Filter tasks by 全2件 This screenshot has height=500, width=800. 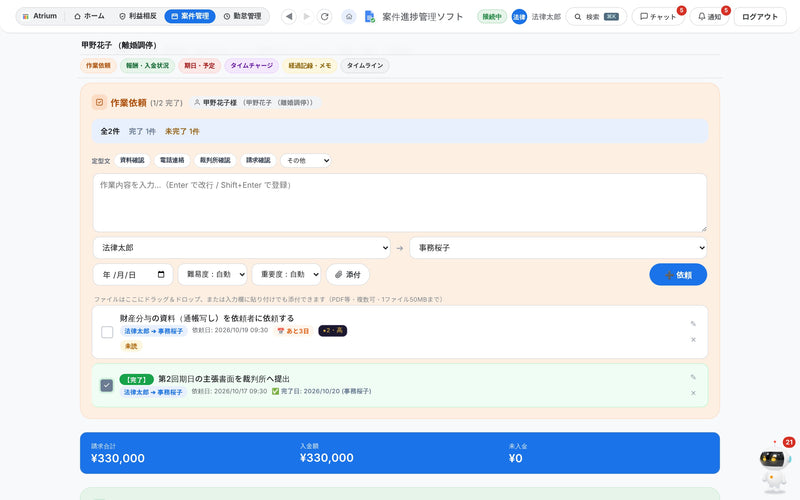click(x=110, y=131)
